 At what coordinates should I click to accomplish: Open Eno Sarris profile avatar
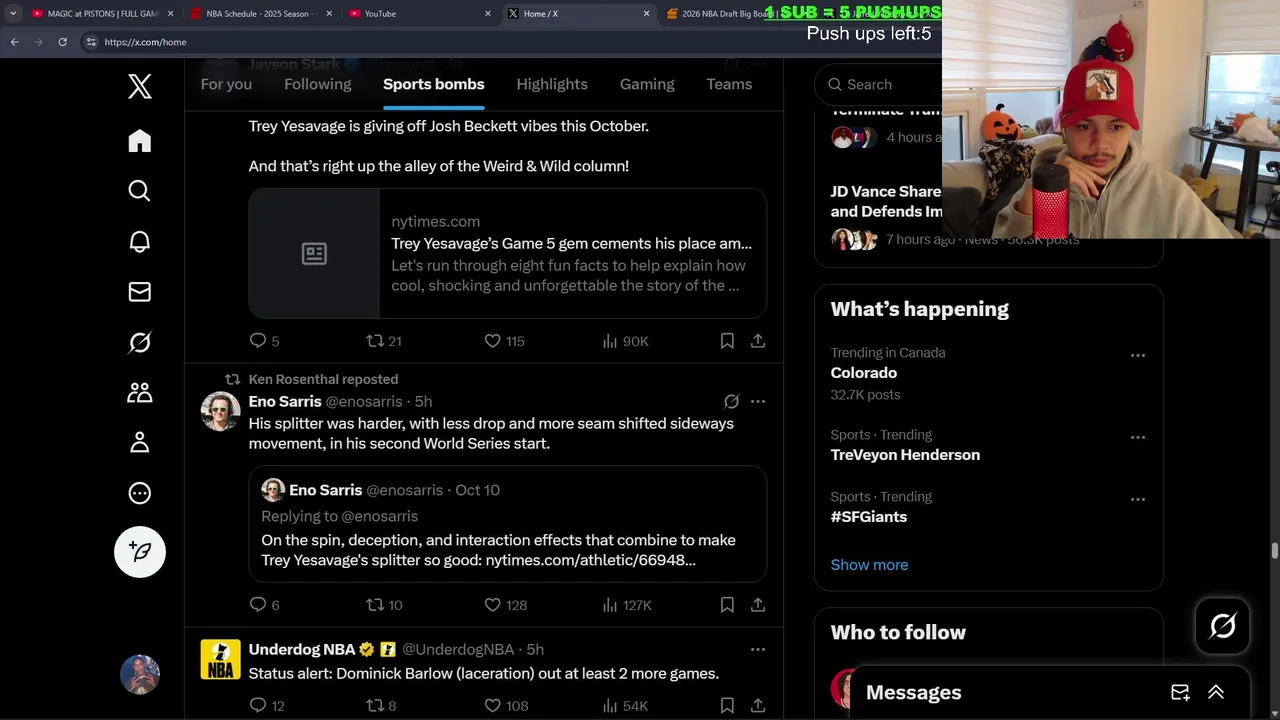(x=220, y=411)
